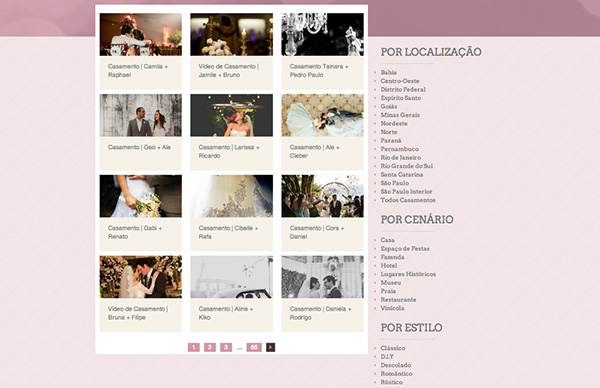Screen dimensions: 600x388
Task: Filter by Praia scenario
Action: tap(388, 291)
